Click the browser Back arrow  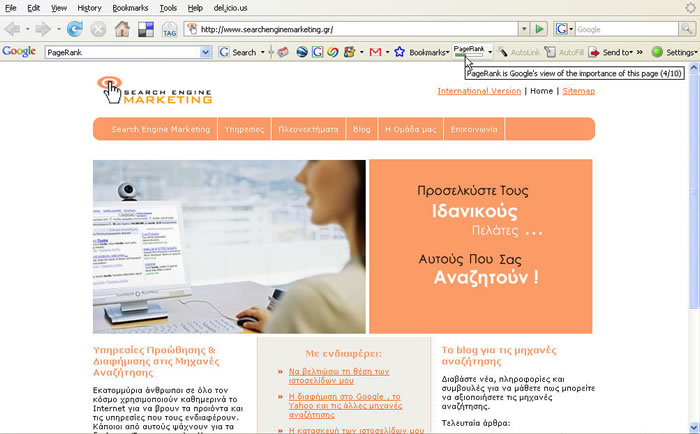point(12,29)
